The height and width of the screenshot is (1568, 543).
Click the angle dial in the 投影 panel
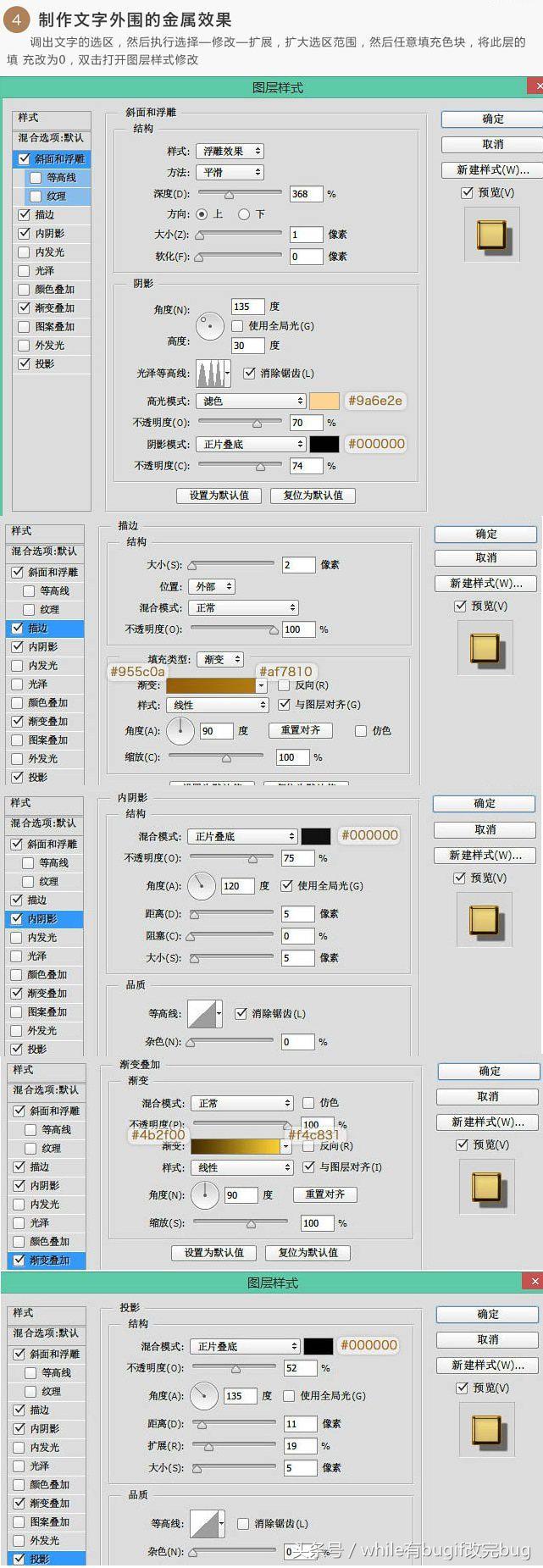click(204, 1395)
